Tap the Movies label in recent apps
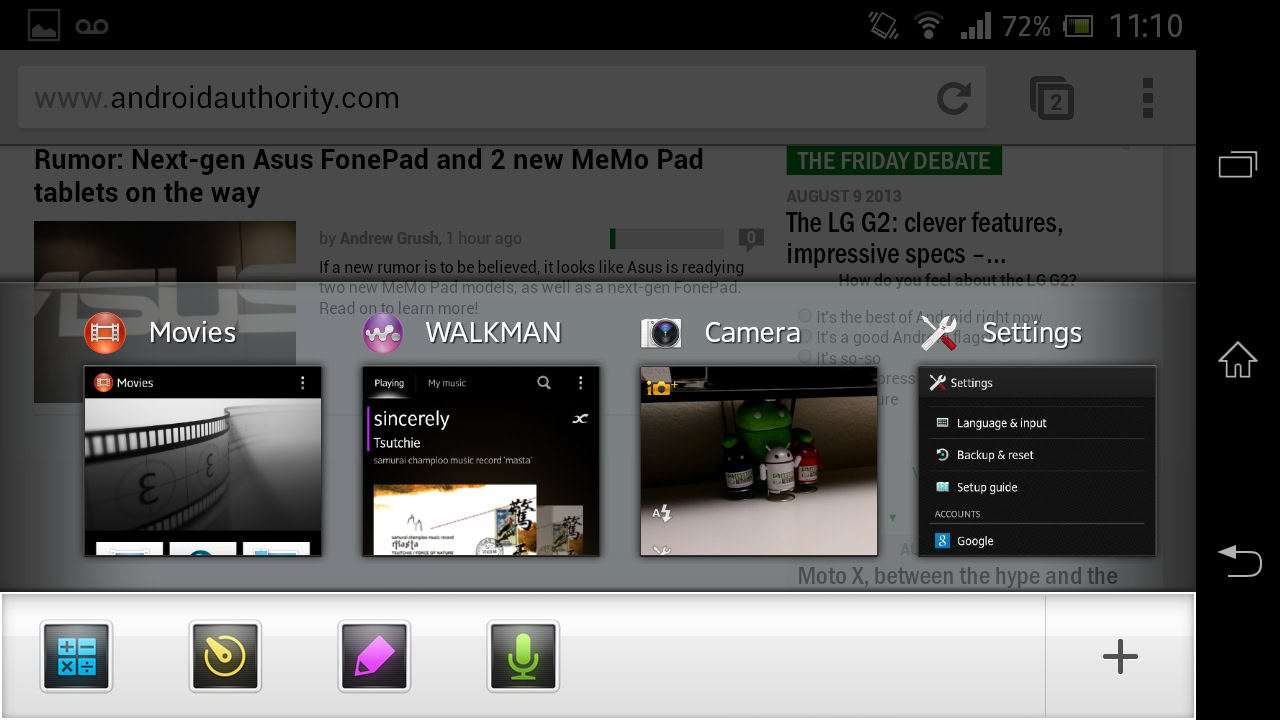 coord(192,333)
